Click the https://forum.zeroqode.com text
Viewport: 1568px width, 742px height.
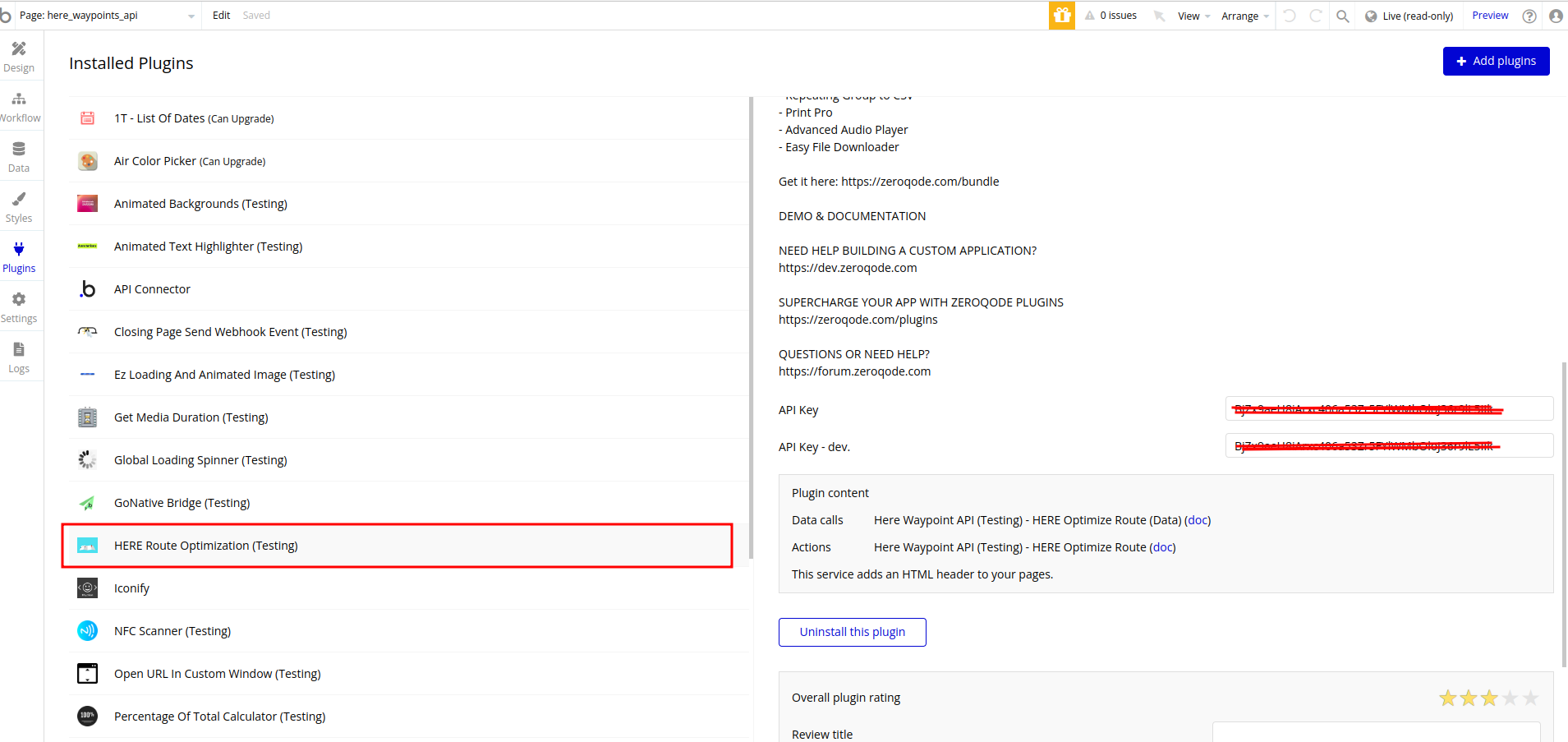pyautogui.click(x=854, y=371)
